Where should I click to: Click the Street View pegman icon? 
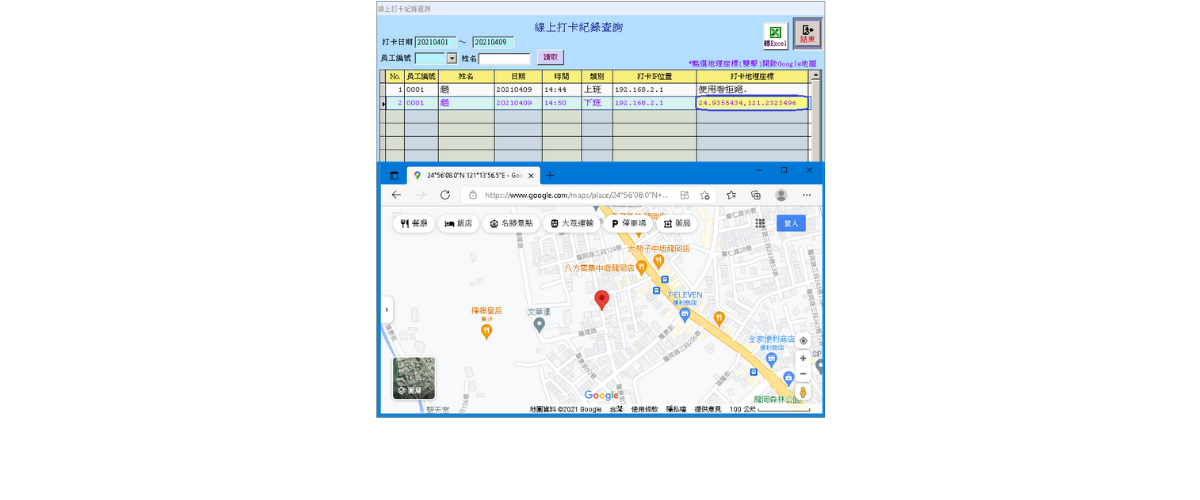[803, 392]
